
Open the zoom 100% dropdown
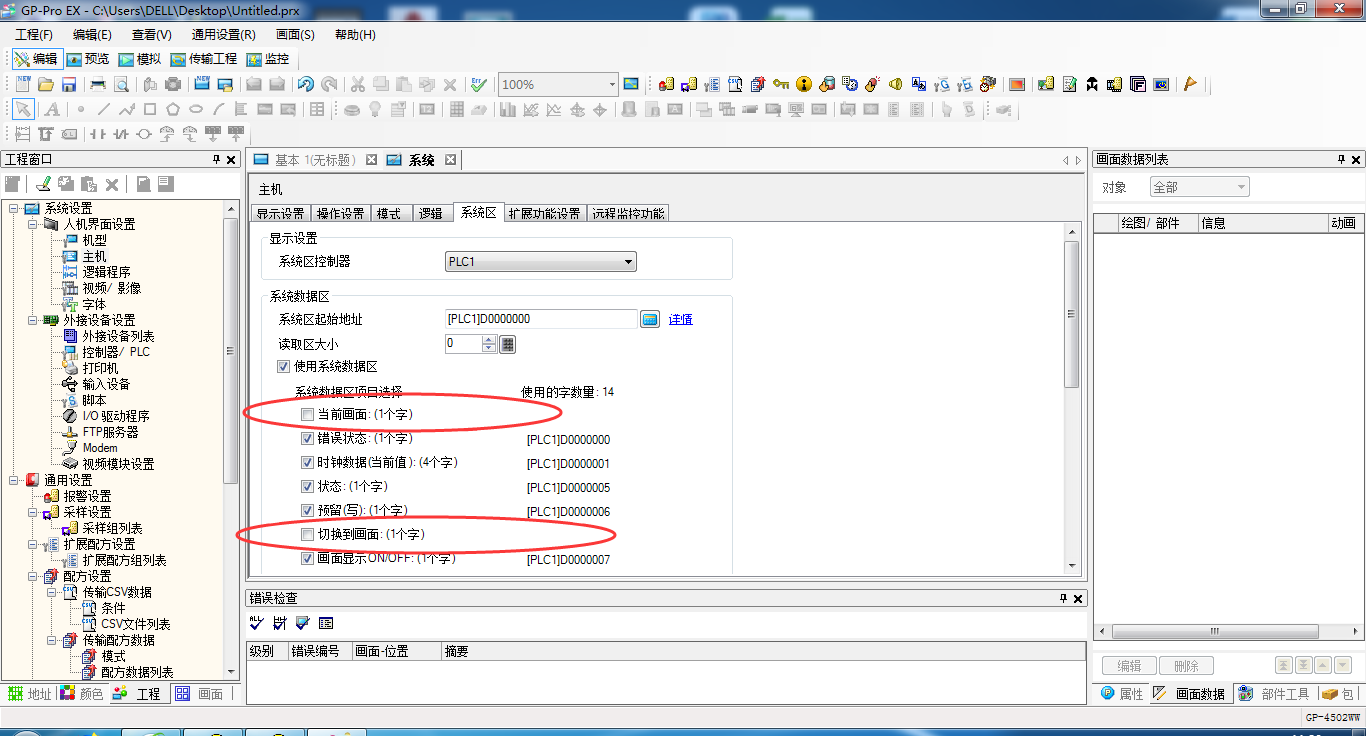[611, 85]
